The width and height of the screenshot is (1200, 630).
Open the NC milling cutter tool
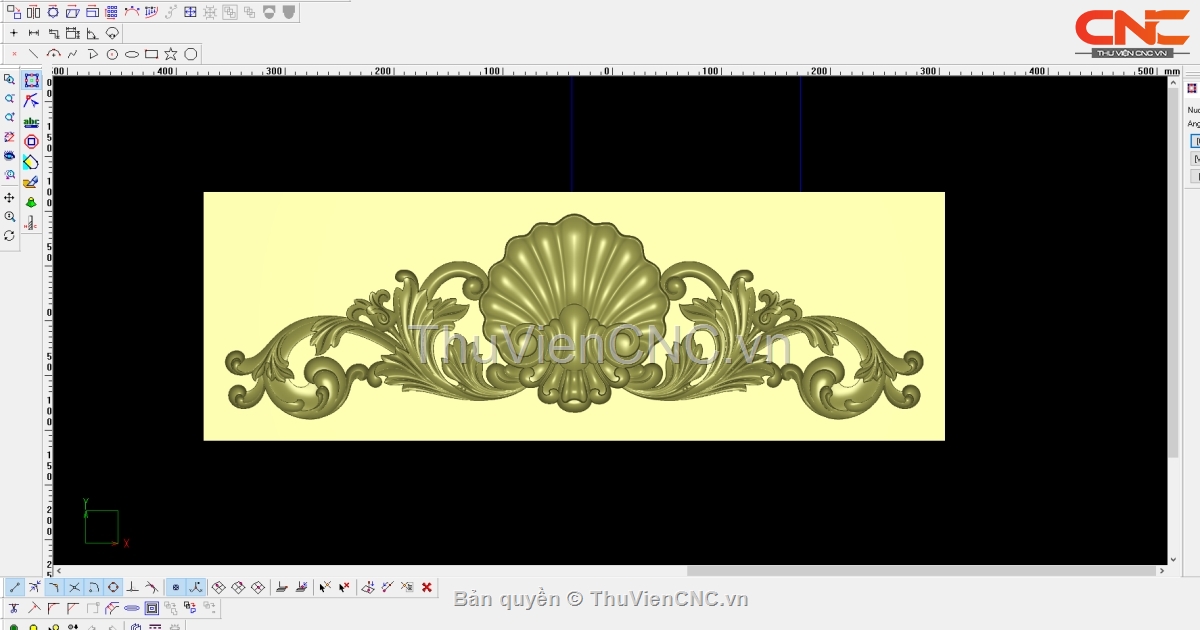31,224
